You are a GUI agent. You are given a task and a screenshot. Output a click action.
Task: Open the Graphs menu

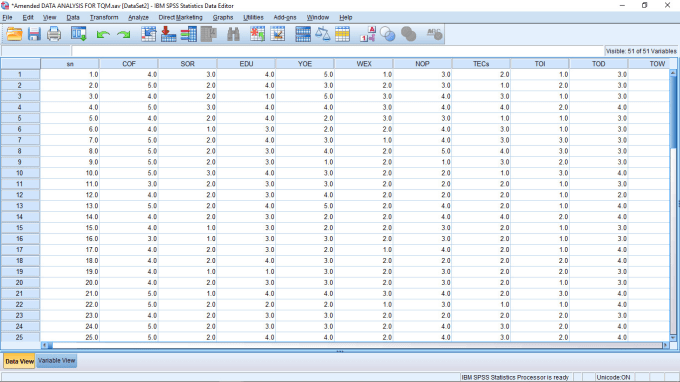pos(223,17)
